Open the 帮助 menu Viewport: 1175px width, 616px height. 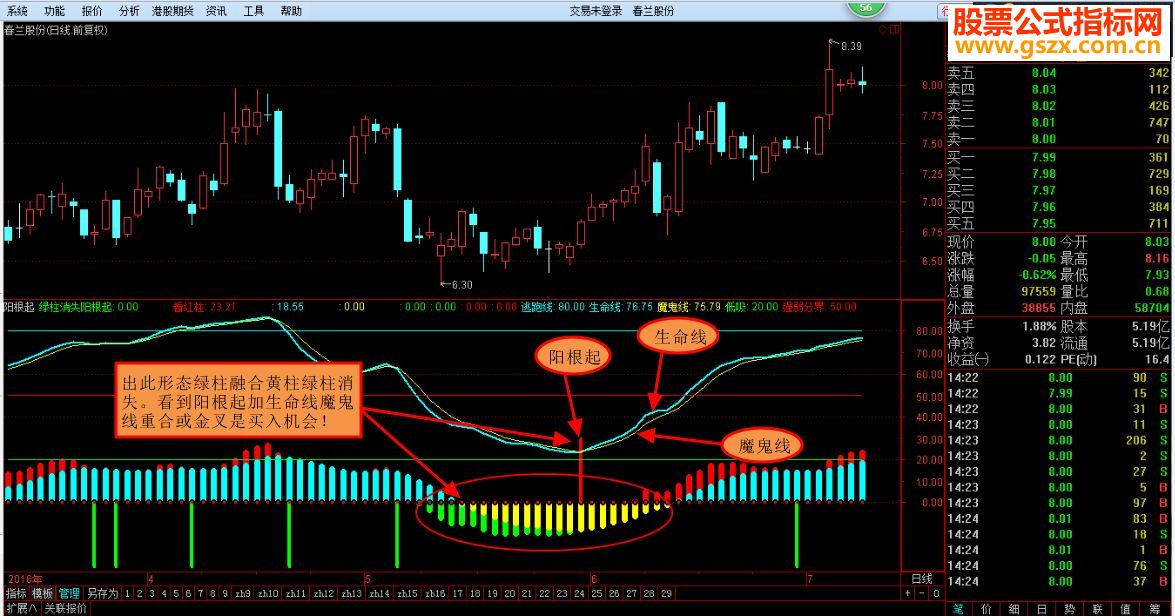[291, 10]
